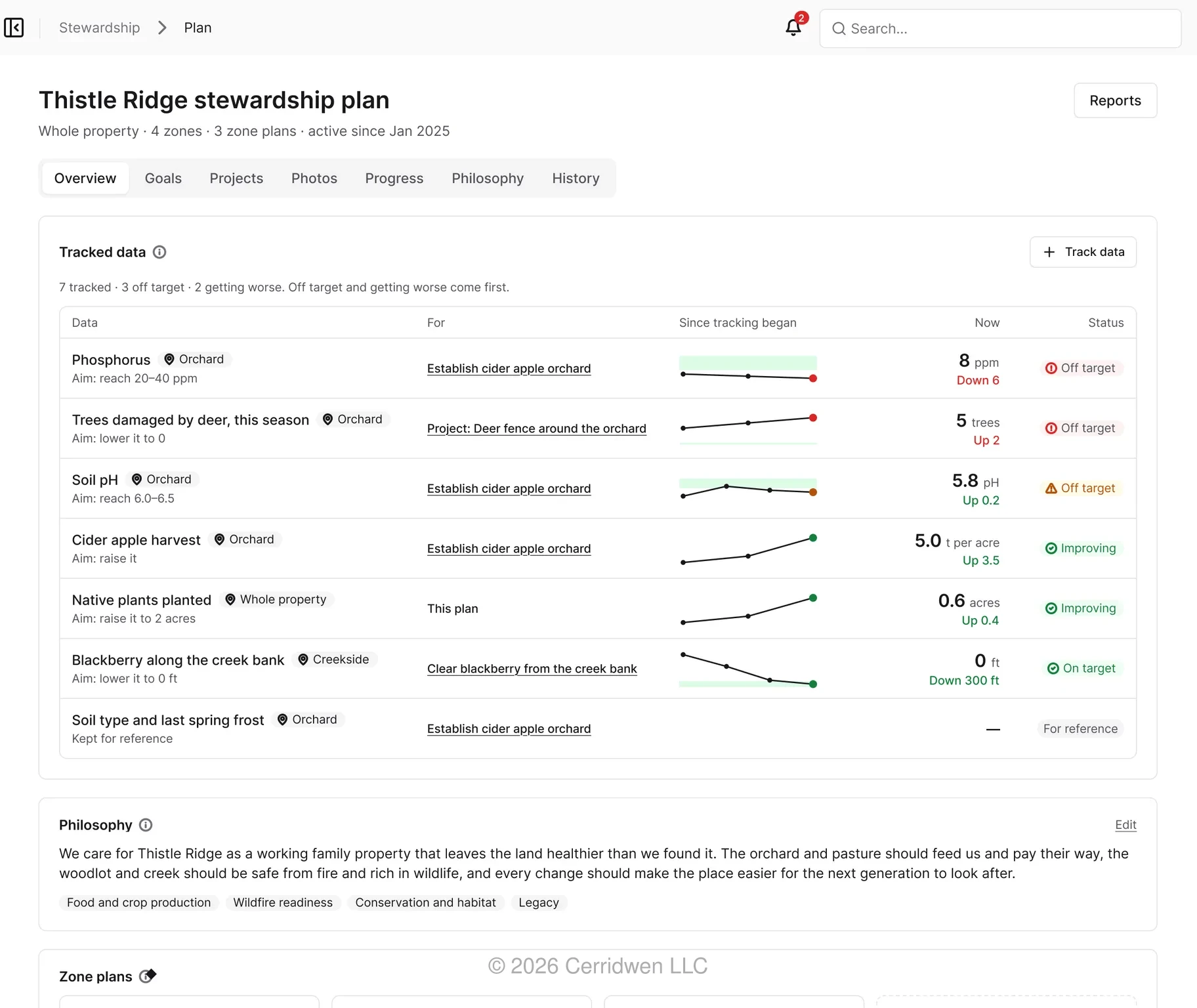This screenshot has height=1008, width=1197.
Task: Switch to the Goals tab
Action: point(163,178)
